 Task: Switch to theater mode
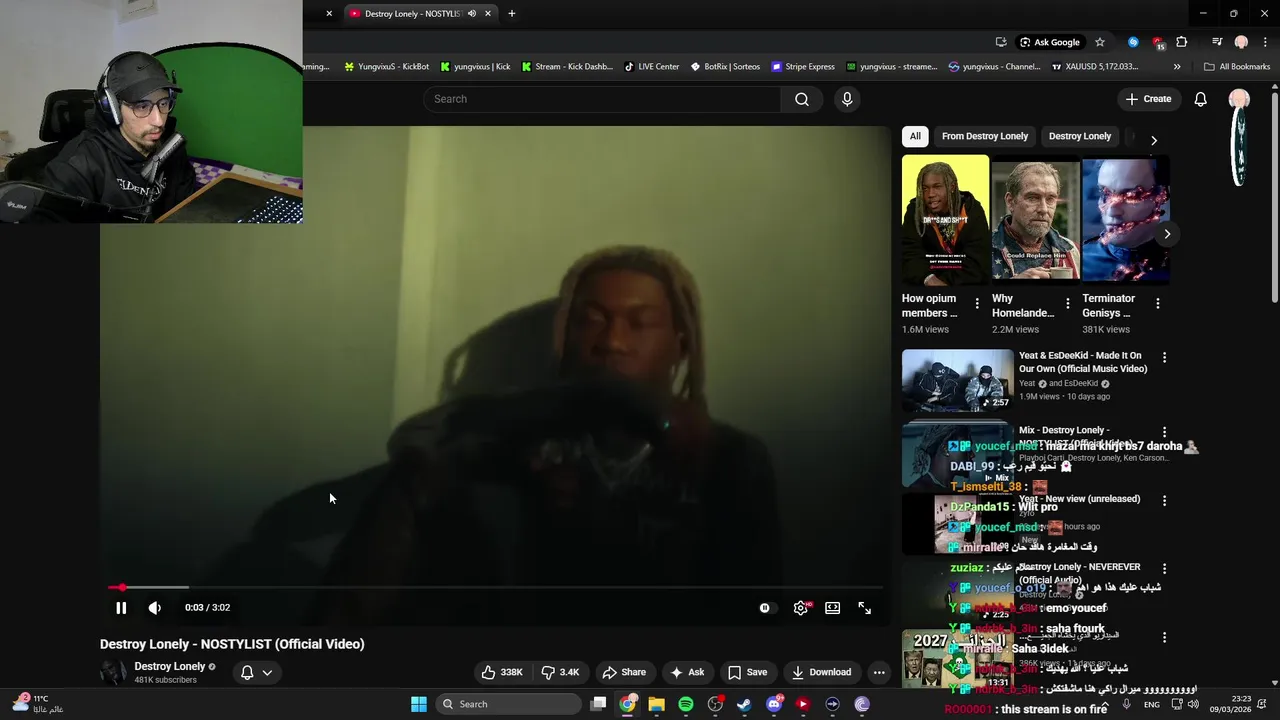click(832, 608)
